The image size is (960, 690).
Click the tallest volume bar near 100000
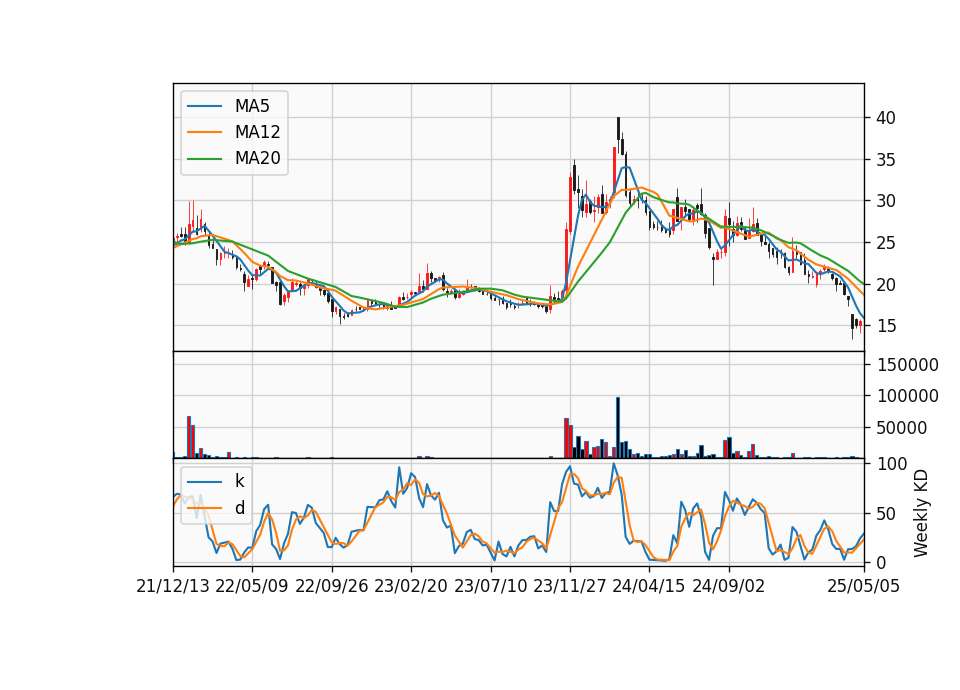point(618,427)
